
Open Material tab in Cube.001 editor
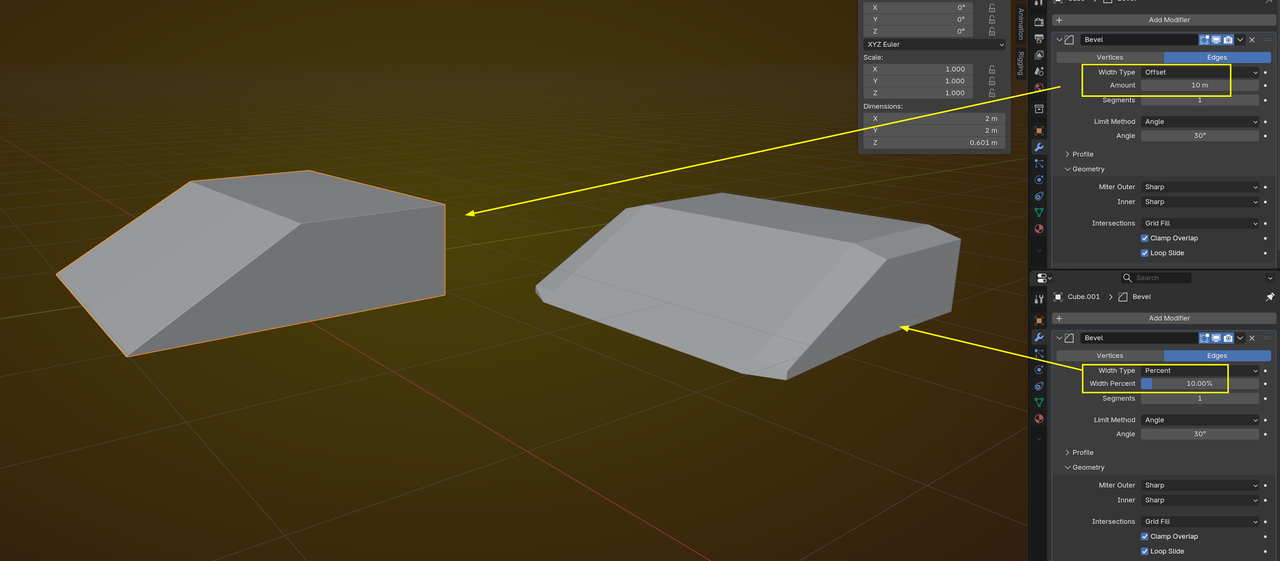tap(1039, 419)
